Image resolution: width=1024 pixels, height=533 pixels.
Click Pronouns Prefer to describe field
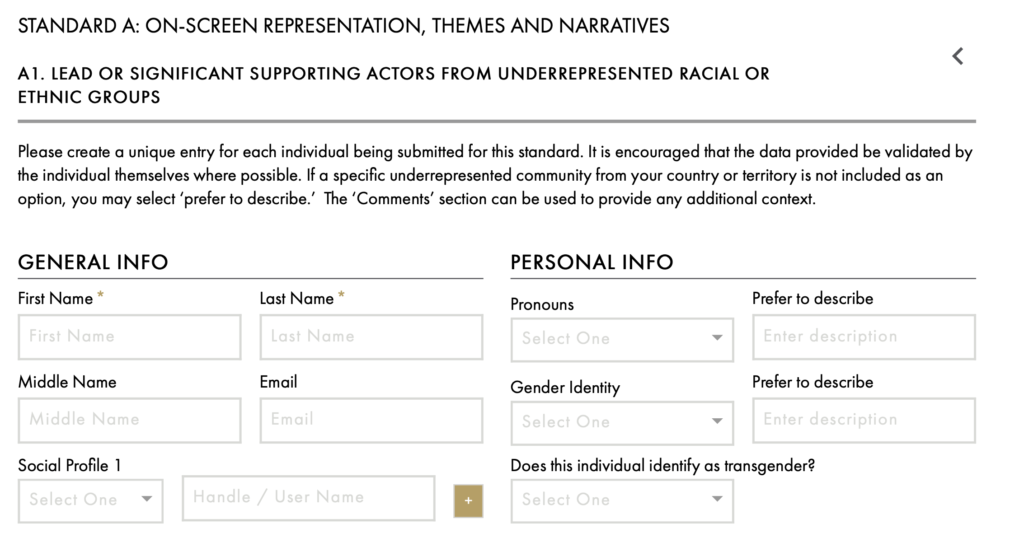click(x=864, y=337)
